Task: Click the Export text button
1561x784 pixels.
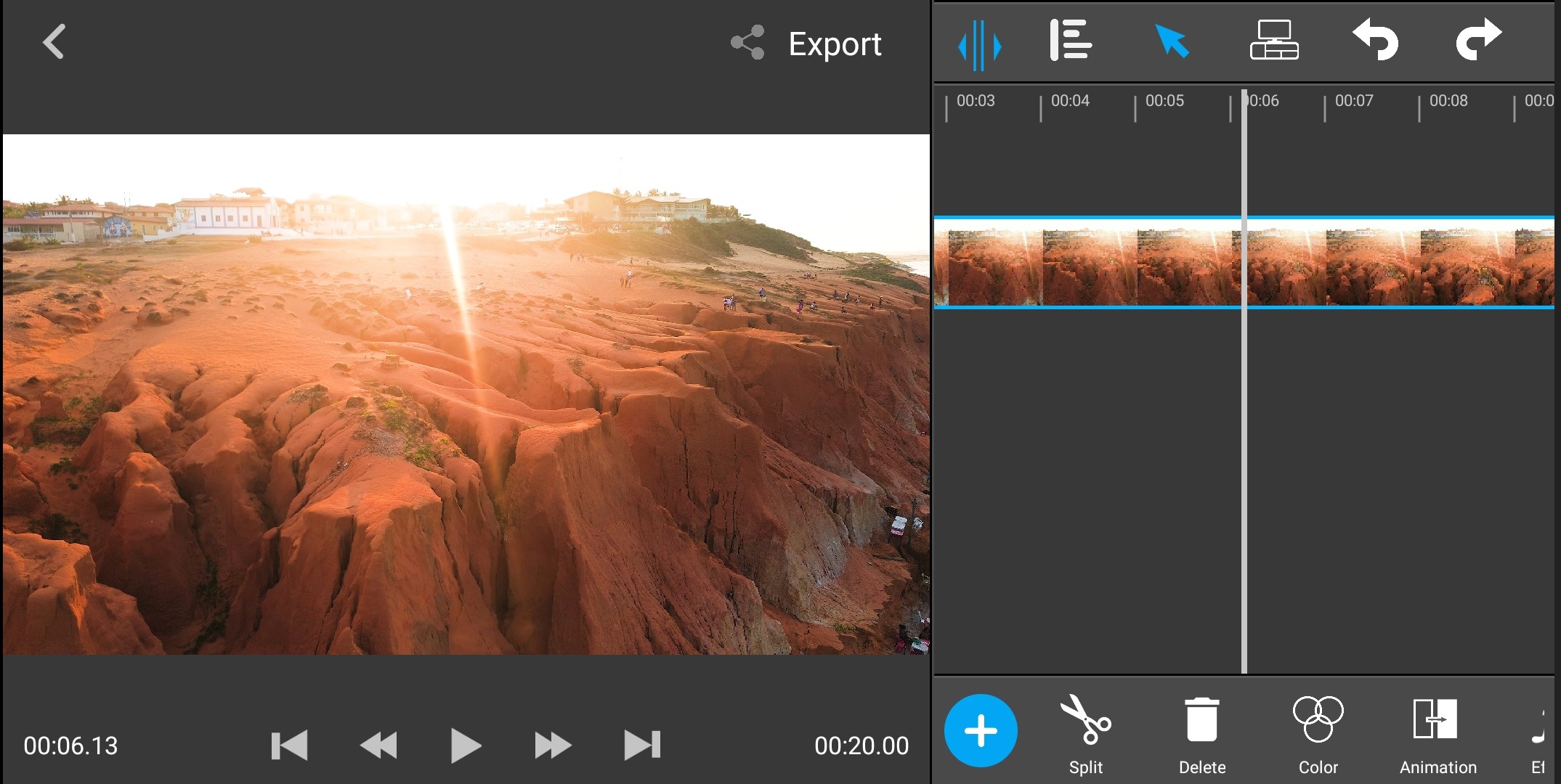Action: click(835, 44)
